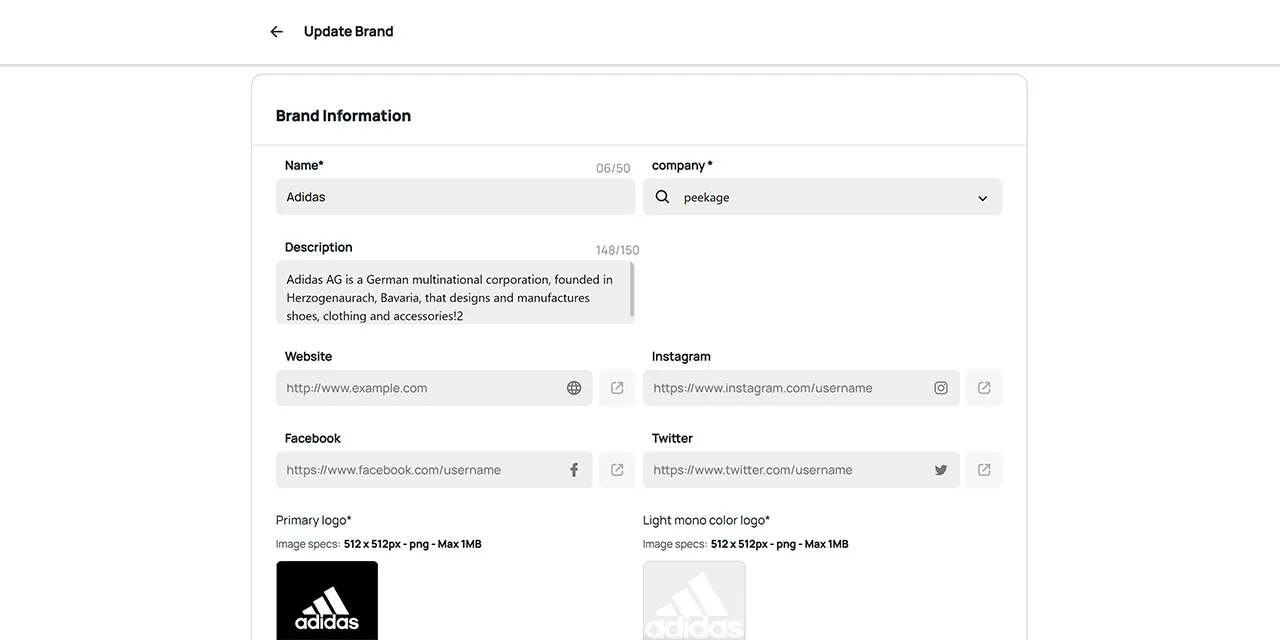
Task: Open the Twitter link externally
Action: pos(984,470)
